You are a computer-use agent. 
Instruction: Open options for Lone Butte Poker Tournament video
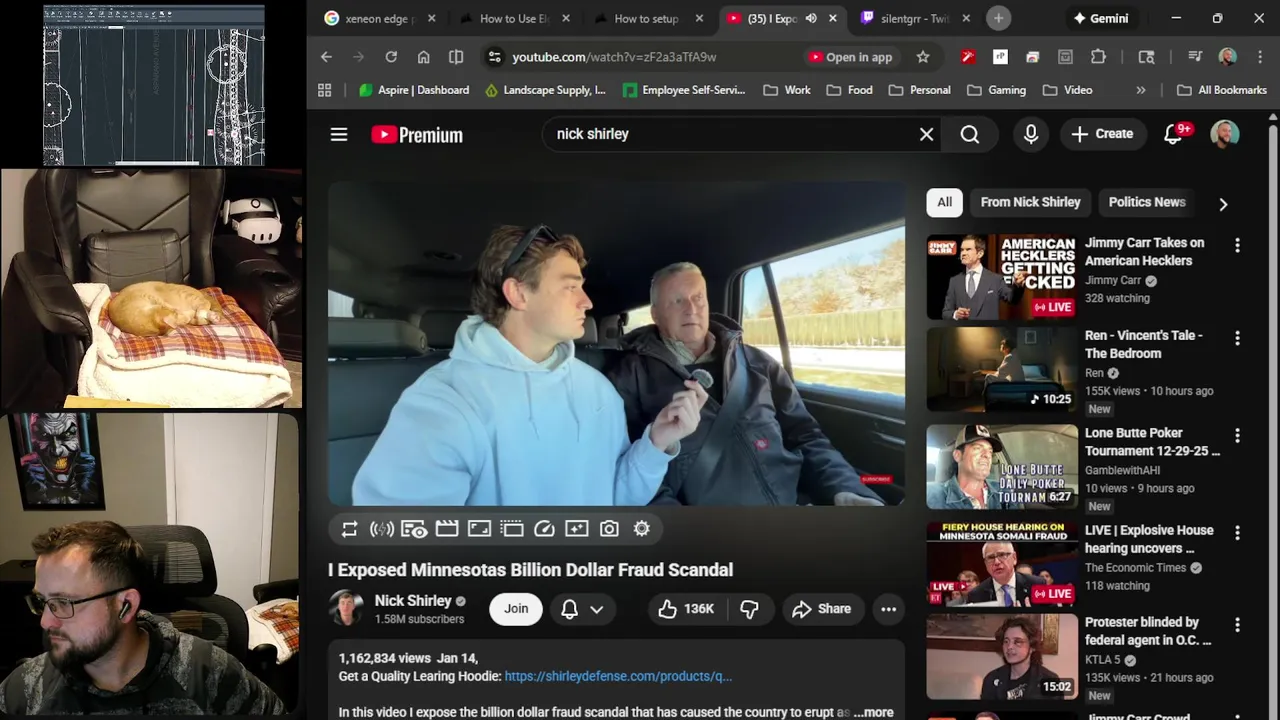[1237, 435]
